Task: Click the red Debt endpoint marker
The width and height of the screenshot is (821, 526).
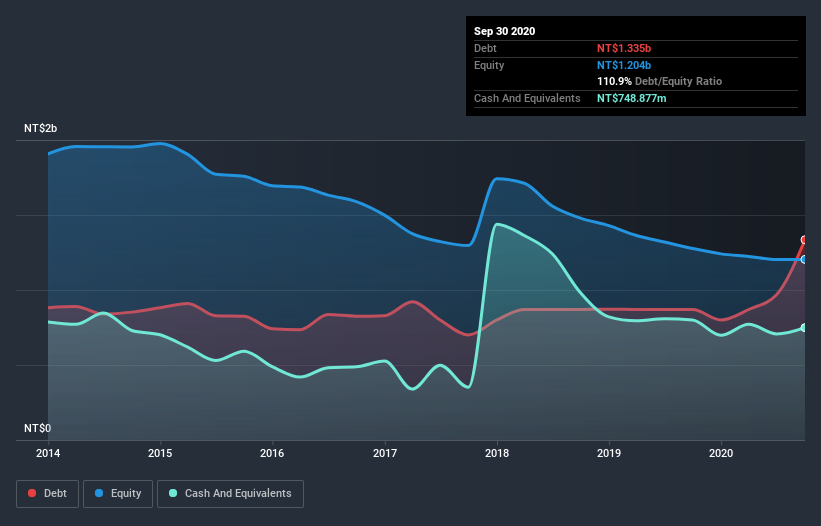Action: point(804,240)
